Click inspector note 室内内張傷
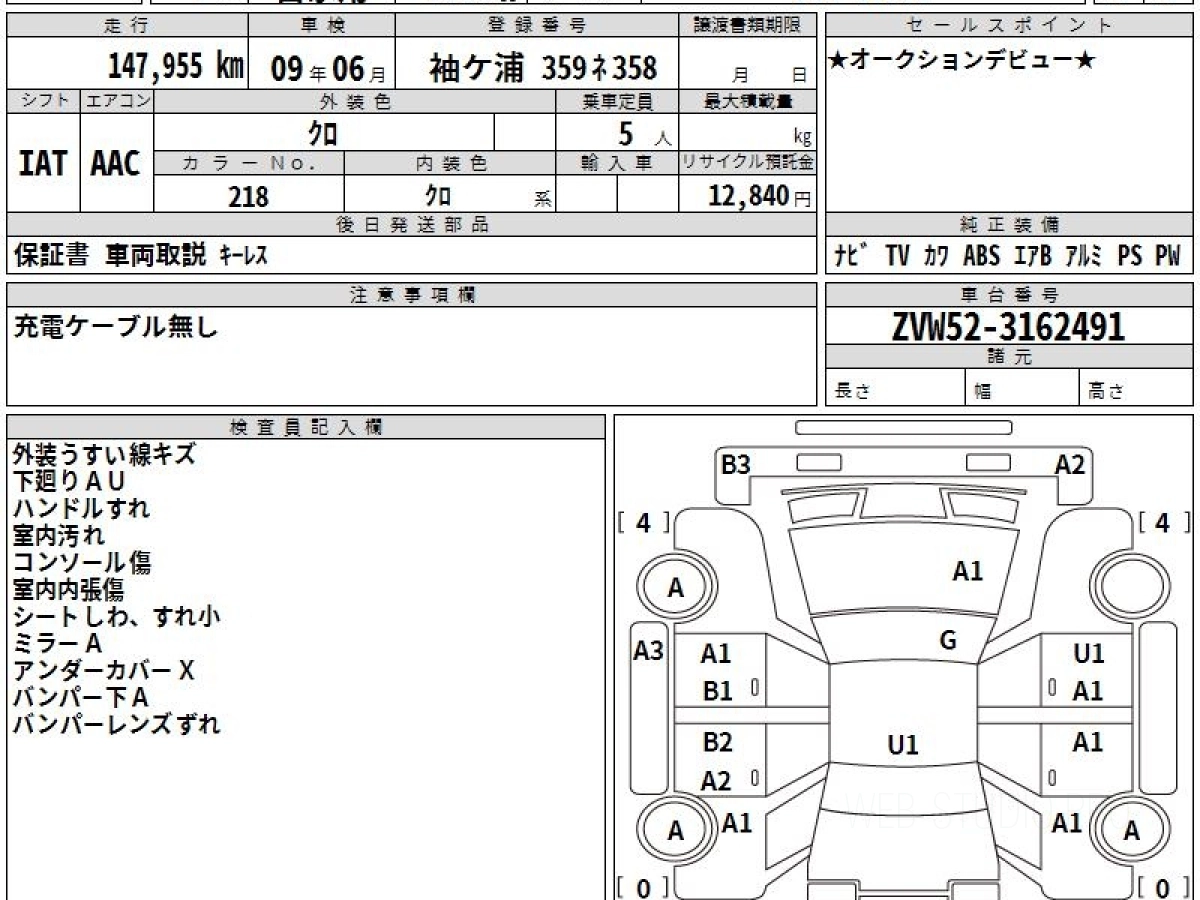The width and height of the screenshot is (1200, 900). pos(69,590)
